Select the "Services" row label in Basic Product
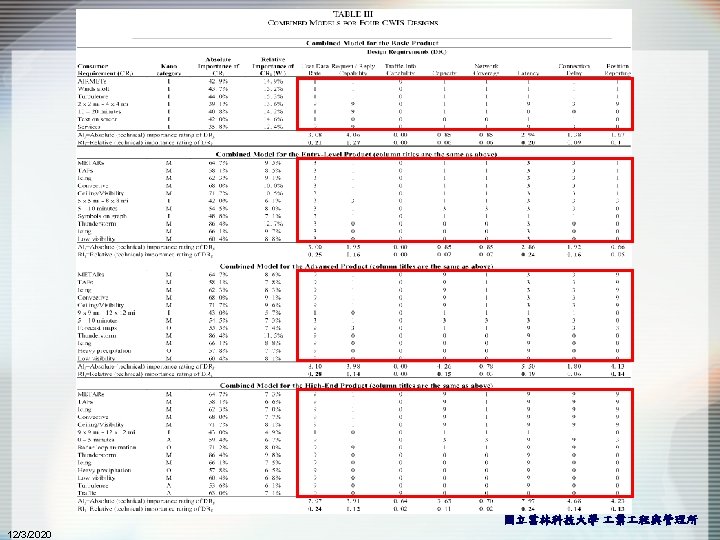Screen dimensions: 720x540 [x=89, y=127]
